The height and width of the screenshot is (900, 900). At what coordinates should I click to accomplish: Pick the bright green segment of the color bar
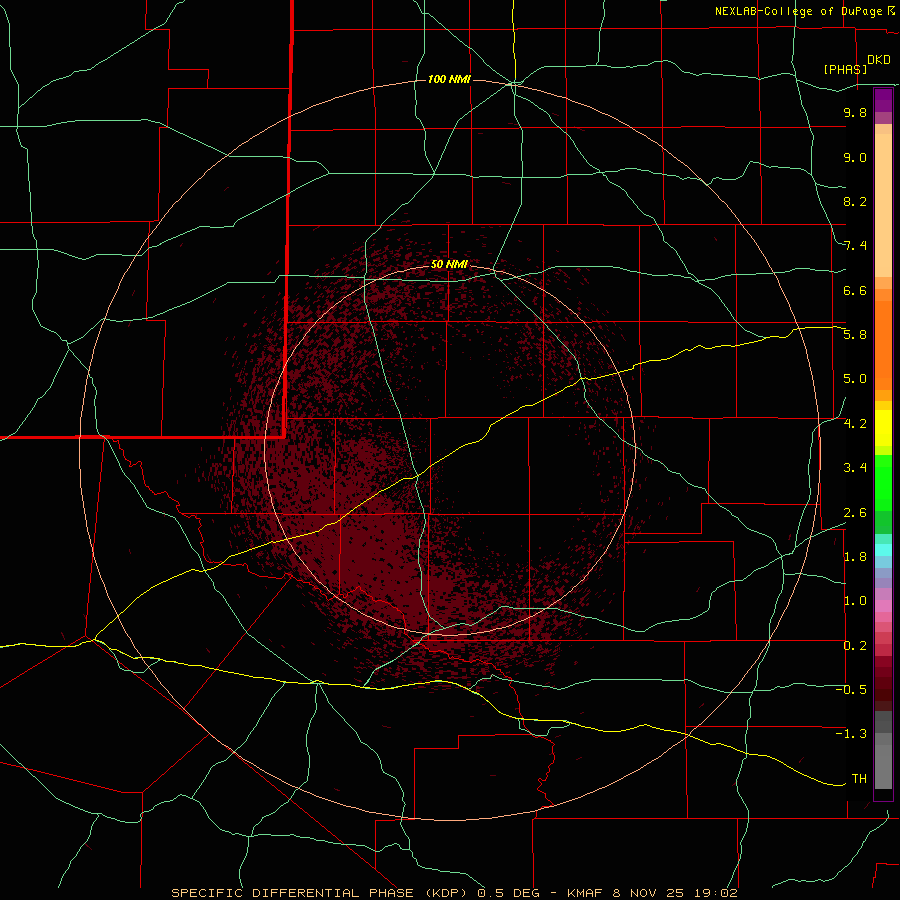coord(883,483)
